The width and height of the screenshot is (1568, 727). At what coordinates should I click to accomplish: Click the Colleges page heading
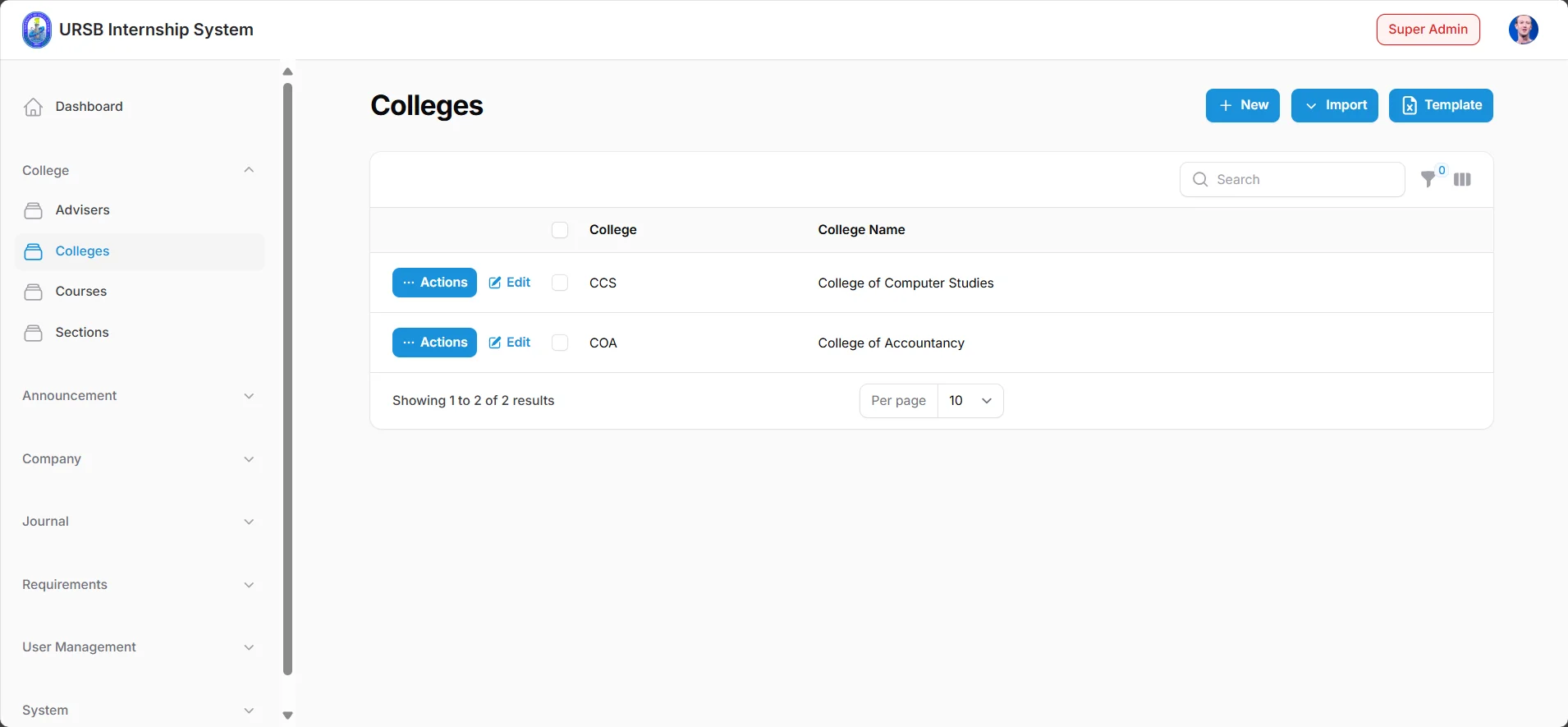427,105
